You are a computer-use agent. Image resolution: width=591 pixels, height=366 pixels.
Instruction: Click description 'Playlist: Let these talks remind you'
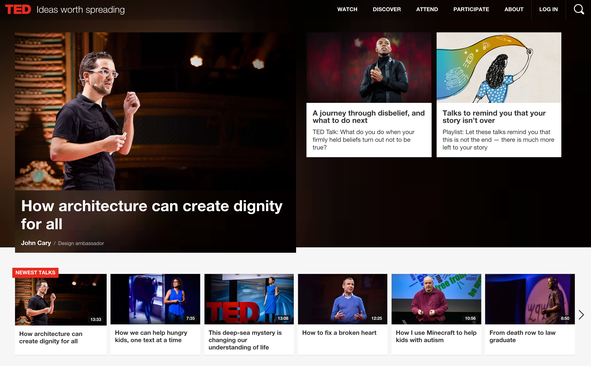pyautogui.click(x=498, y=139)
